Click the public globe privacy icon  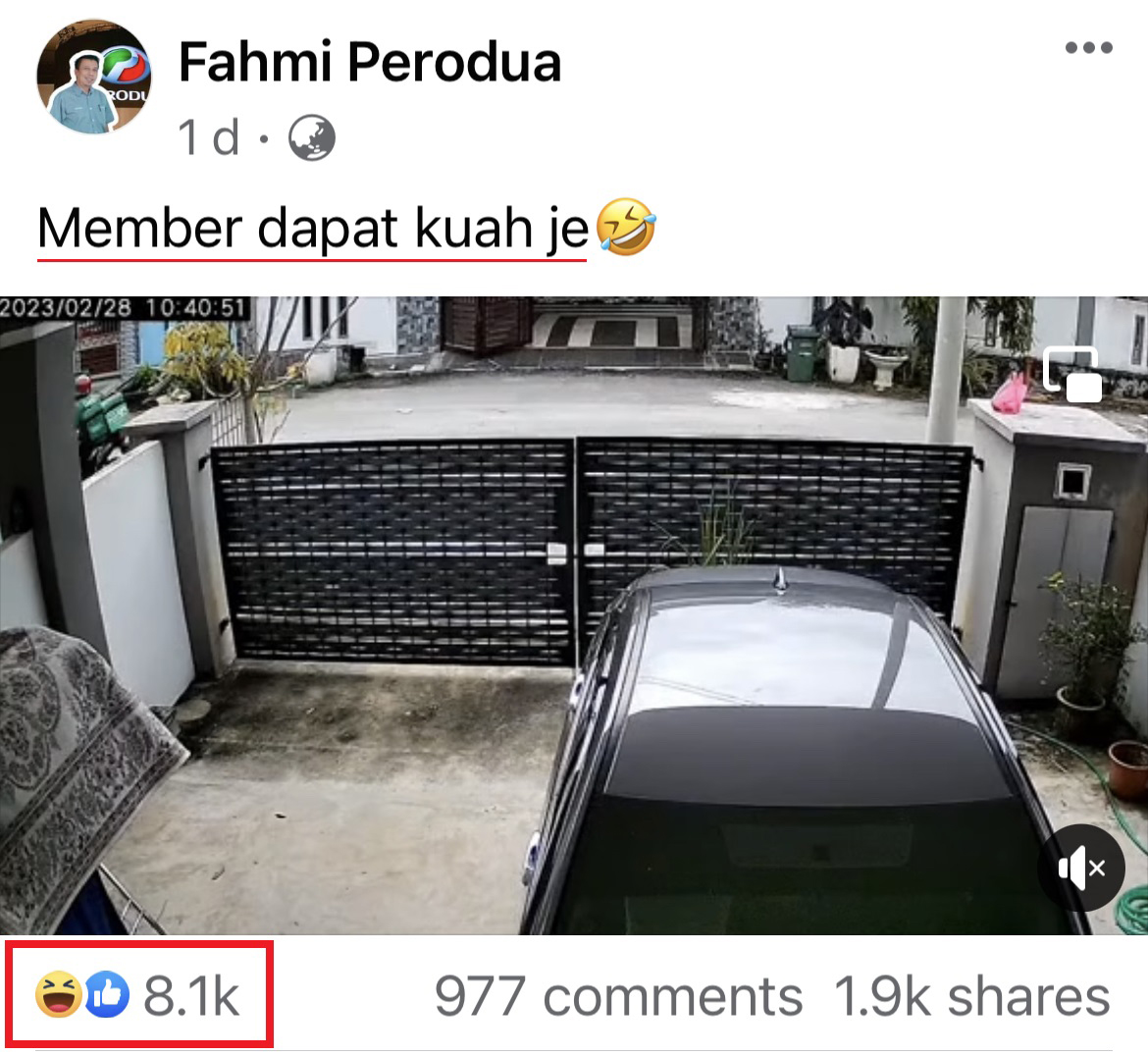[312, 137]
